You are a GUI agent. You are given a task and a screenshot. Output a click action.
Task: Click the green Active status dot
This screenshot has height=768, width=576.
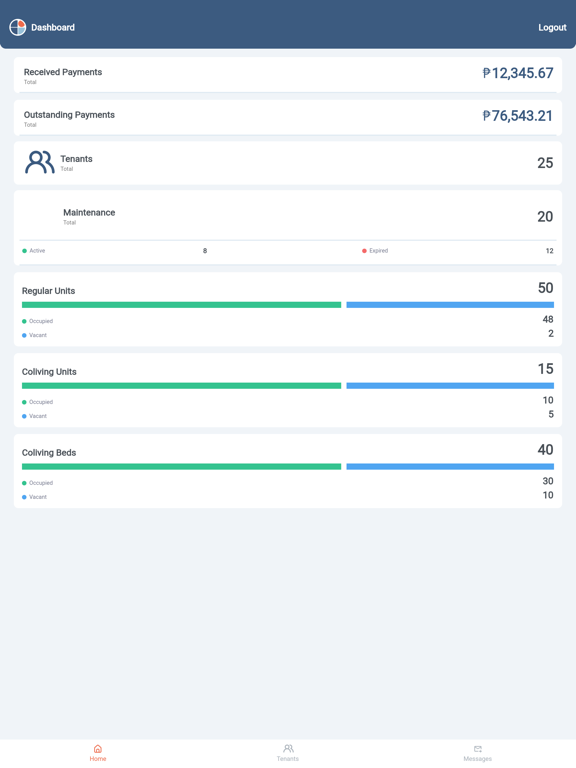pos(24,251)
